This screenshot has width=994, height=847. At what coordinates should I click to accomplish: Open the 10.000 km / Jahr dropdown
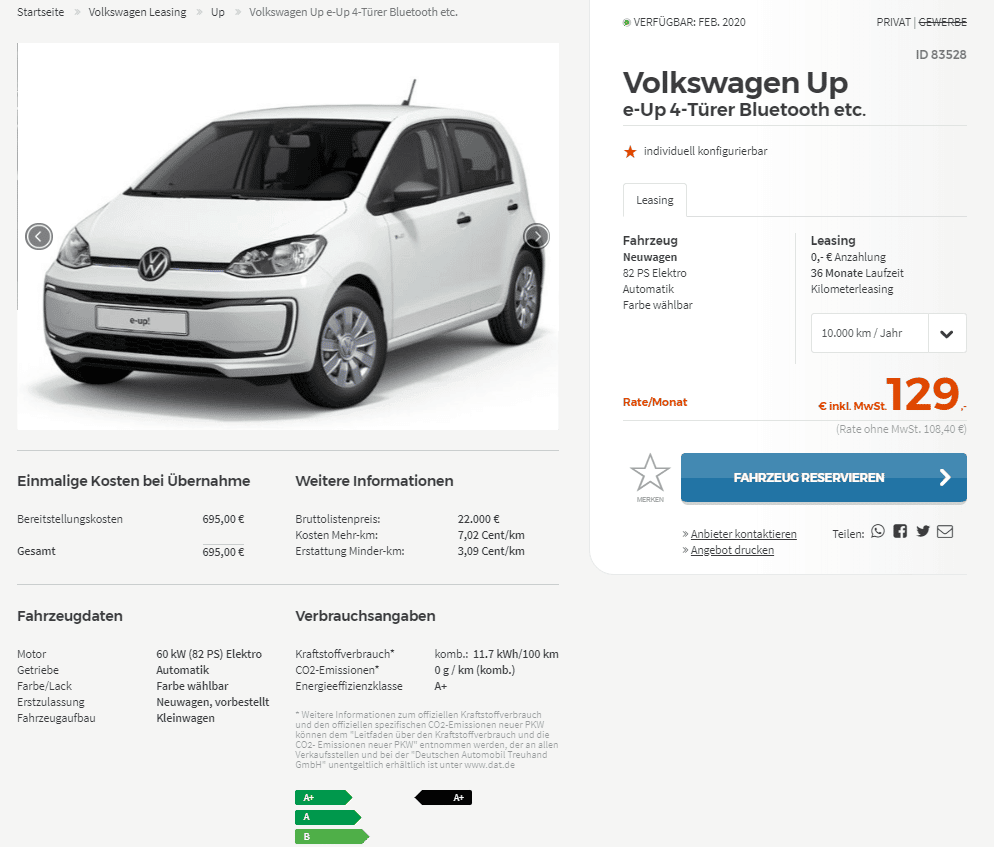pos(889,333)
